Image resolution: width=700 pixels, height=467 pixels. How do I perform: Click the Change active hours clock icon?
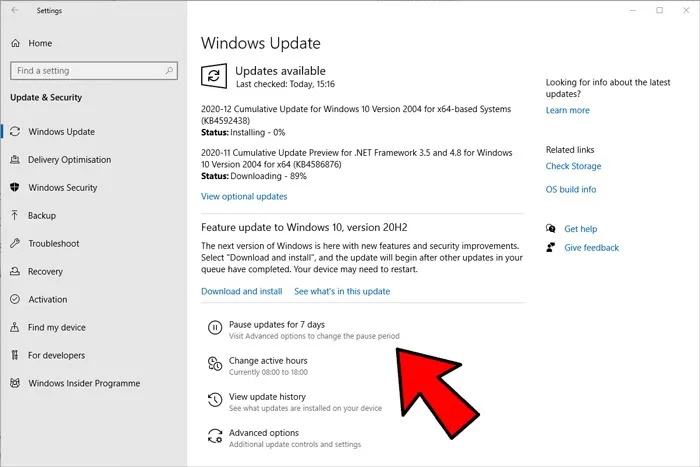point(213,364)
